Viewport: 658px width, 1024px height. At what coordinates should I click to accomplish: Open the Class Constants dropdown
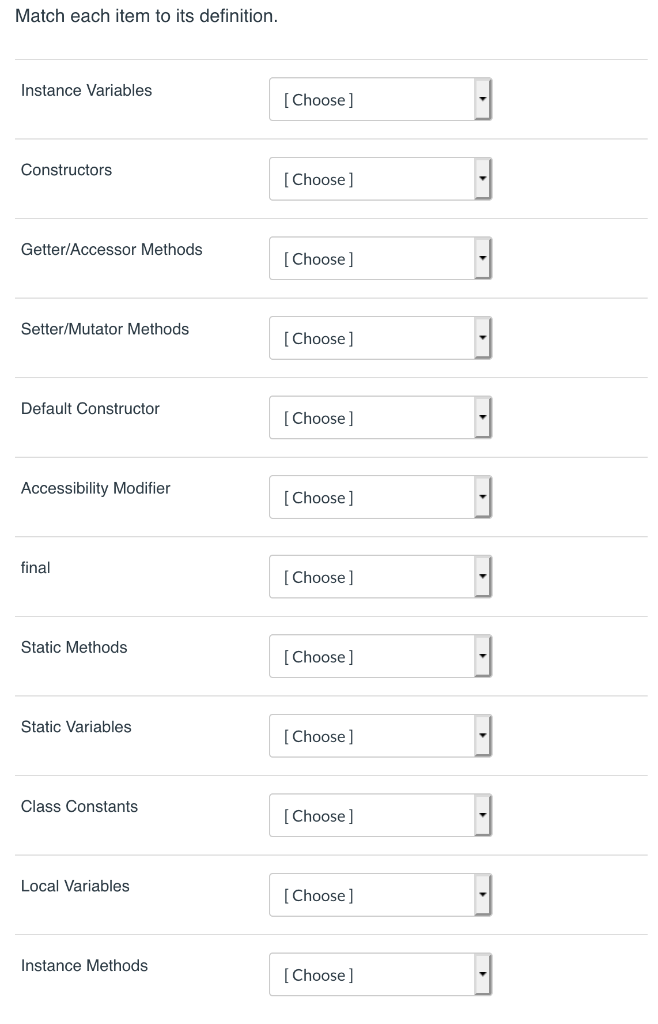click(x=380, y=815)
